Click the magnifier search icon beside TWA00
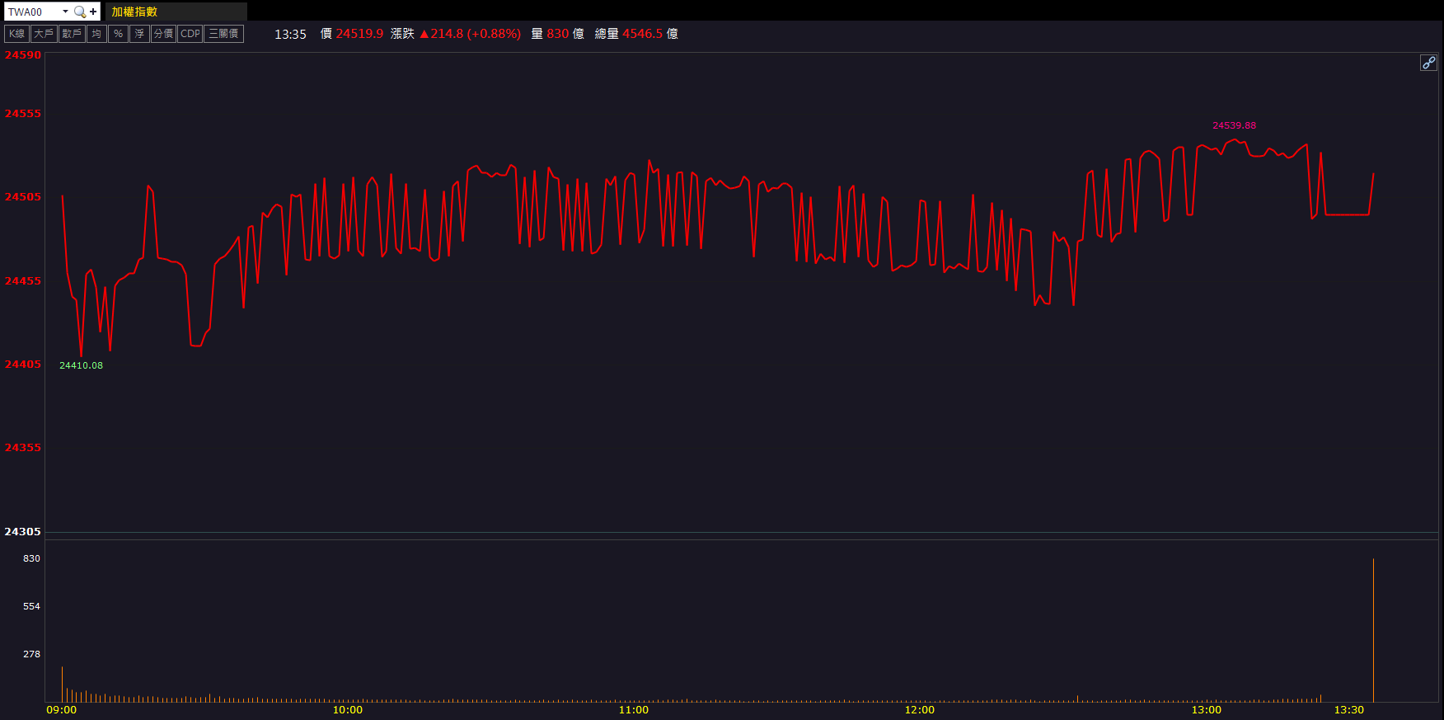This screenshot has height=720, width=1444. [x=80, y=12]
